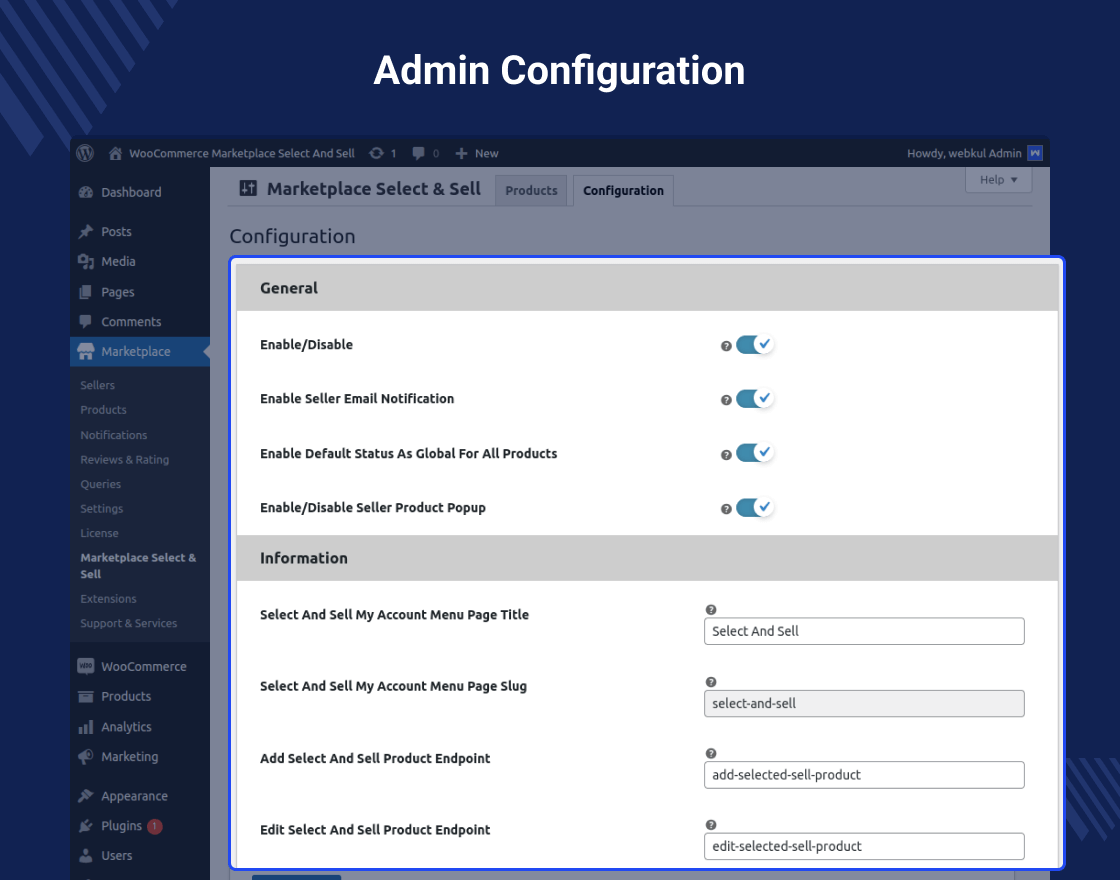
Task: Click the Comments icon in sidebar
Action: click(86, 321)
